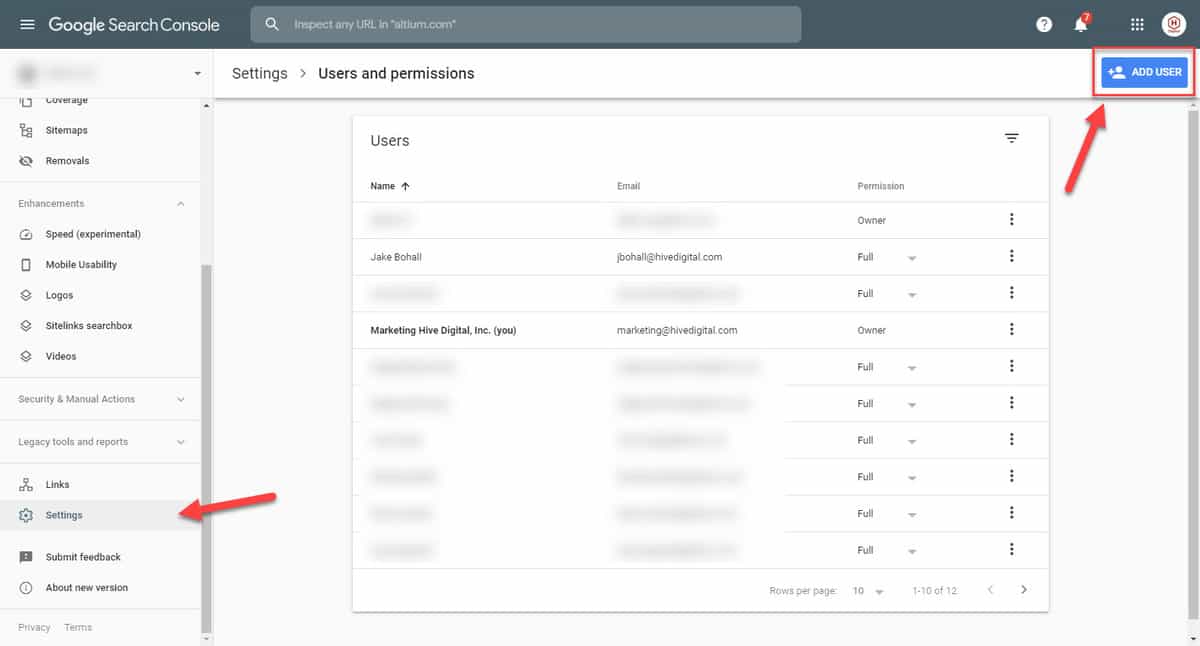The image size is (1200, 646).
Task: Go to the next page of users
Action: (1023, 590)
